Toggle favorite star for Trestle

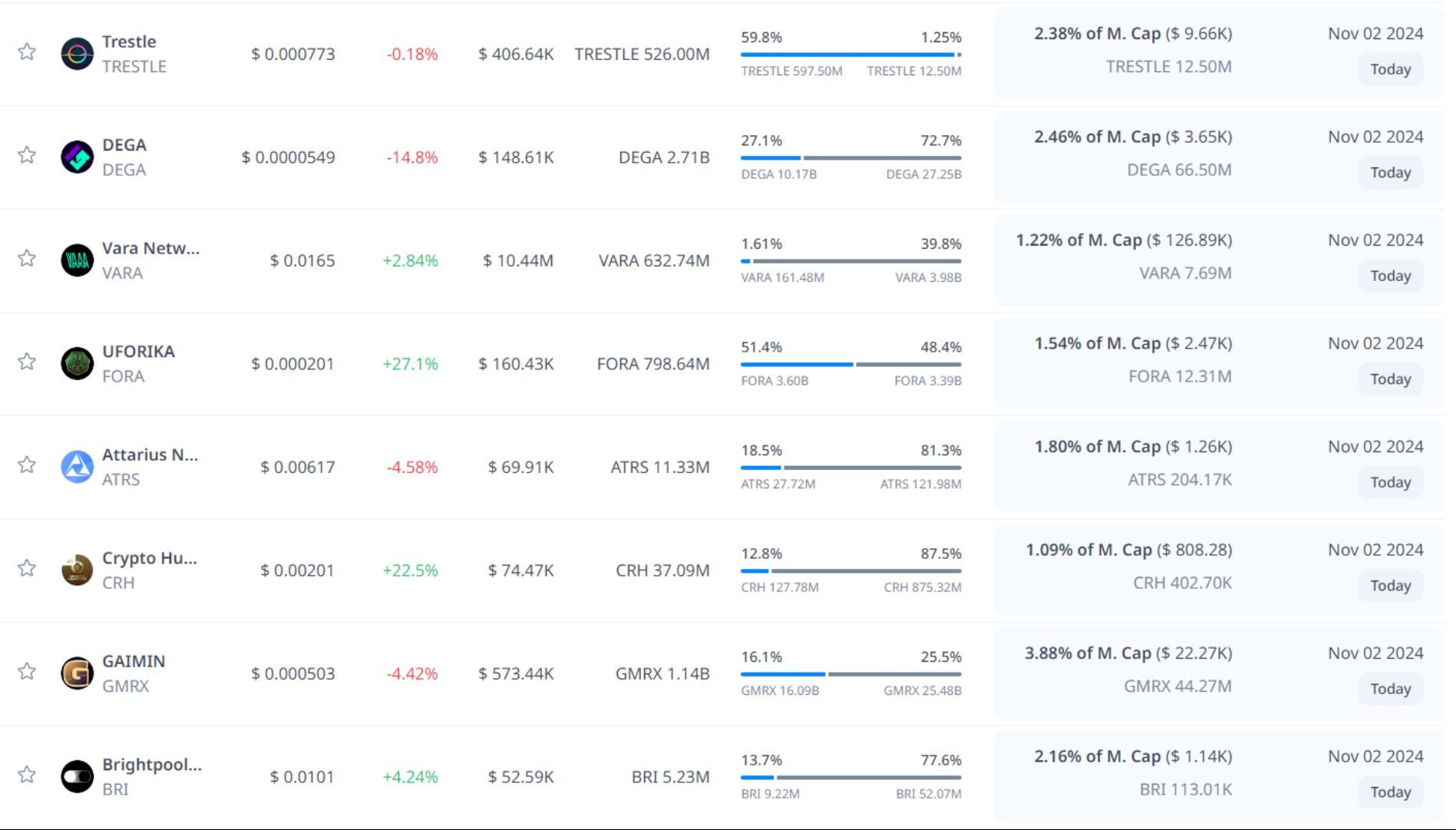click(x=27, y=52)
